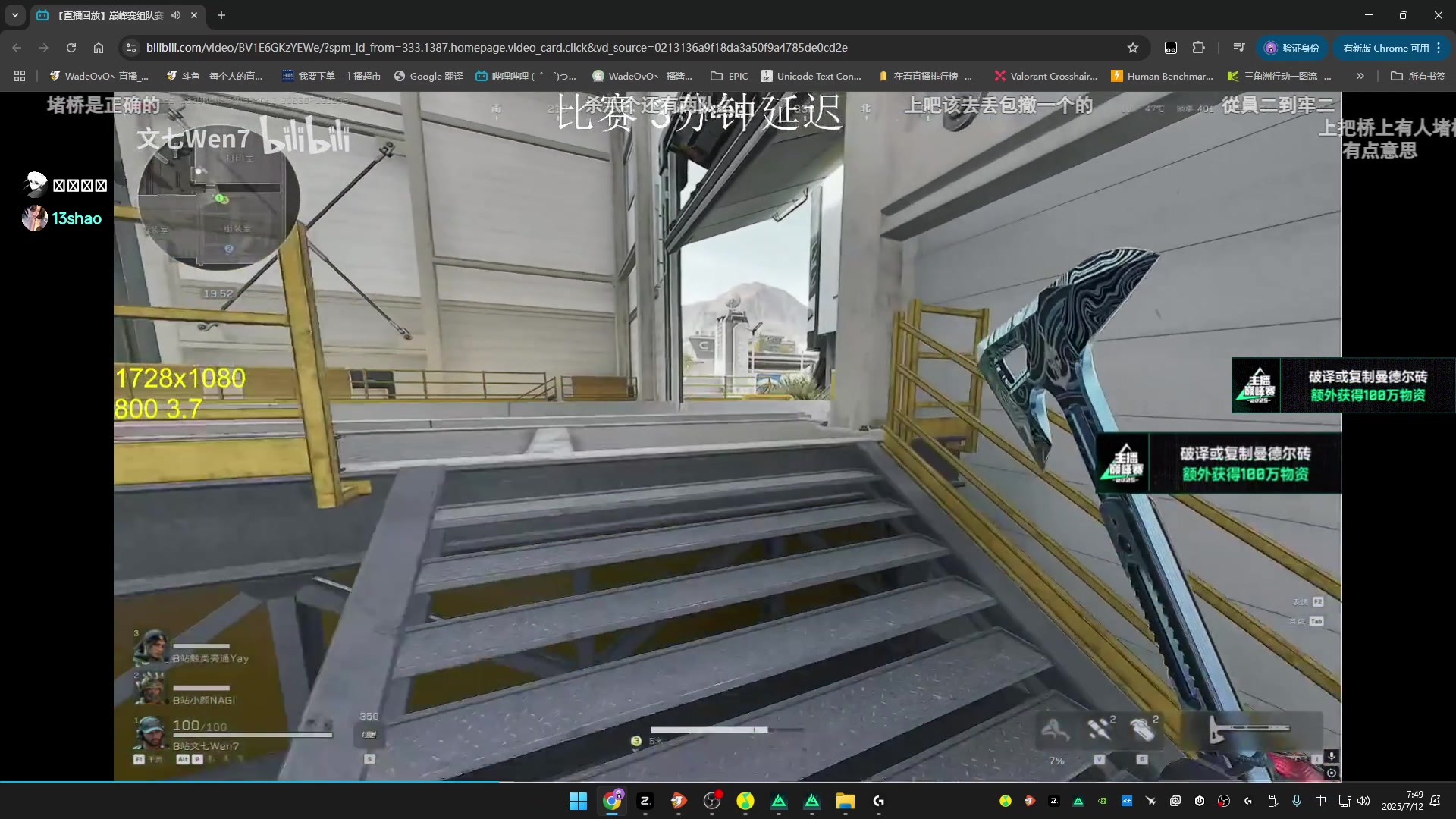
Task: Open the media controls music-note icon
Action: [x=1239, y=48]
